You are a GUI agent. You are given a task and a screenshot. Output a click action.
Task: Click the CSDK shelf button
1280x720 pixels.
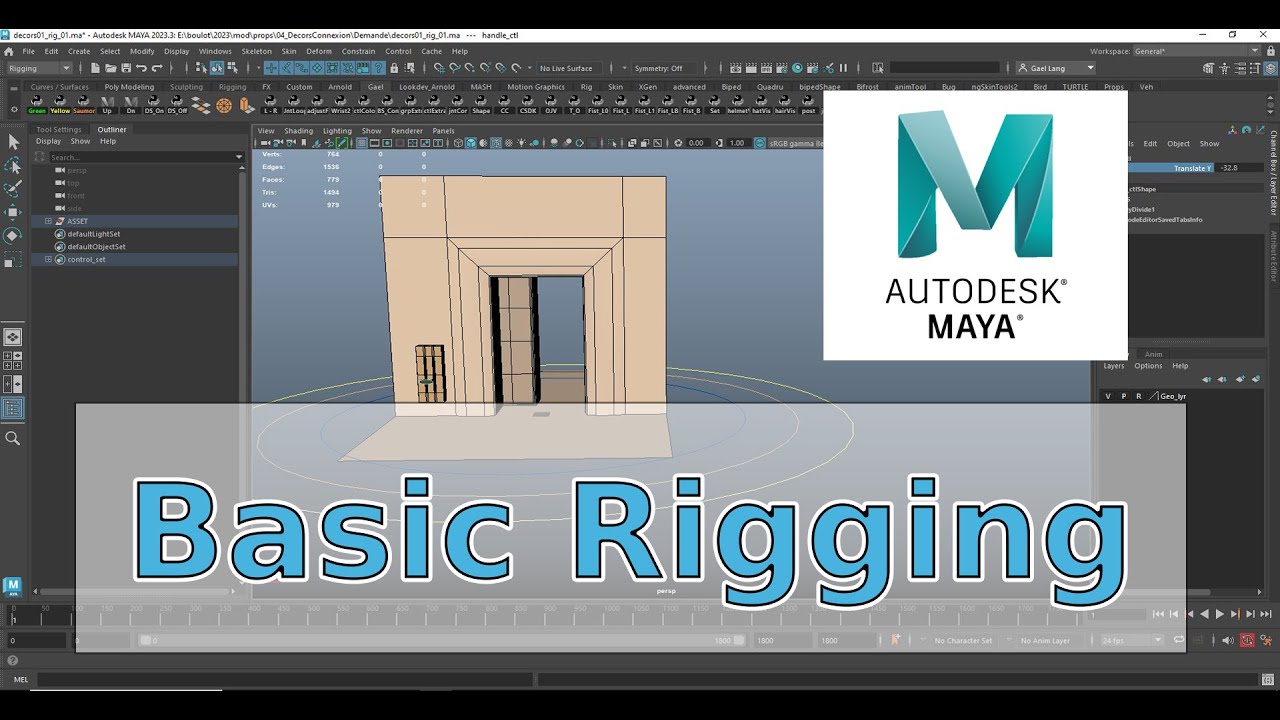click(x=527, y=104)
